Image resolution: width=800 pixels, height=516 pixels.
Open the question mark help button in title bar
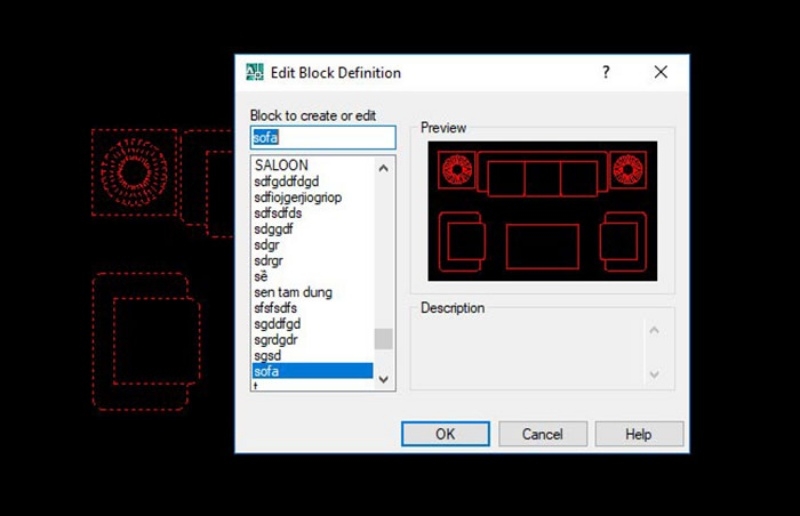[606, 72]
